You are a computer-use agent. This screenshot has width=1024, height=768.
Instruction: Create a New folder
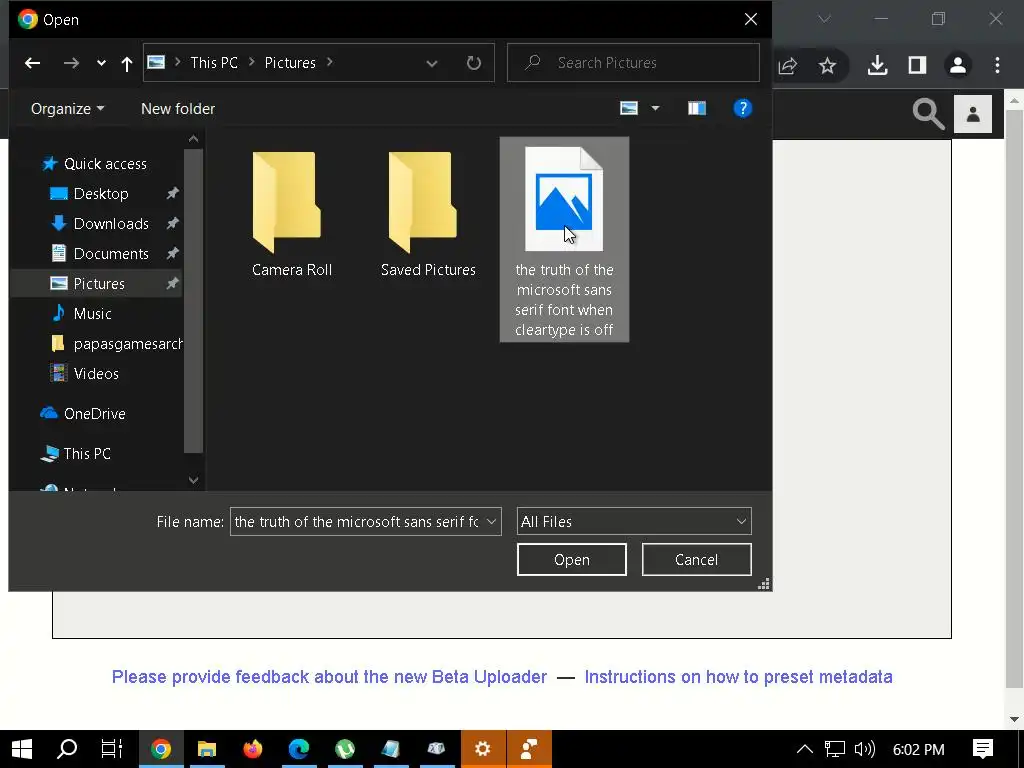pos(178,108)
